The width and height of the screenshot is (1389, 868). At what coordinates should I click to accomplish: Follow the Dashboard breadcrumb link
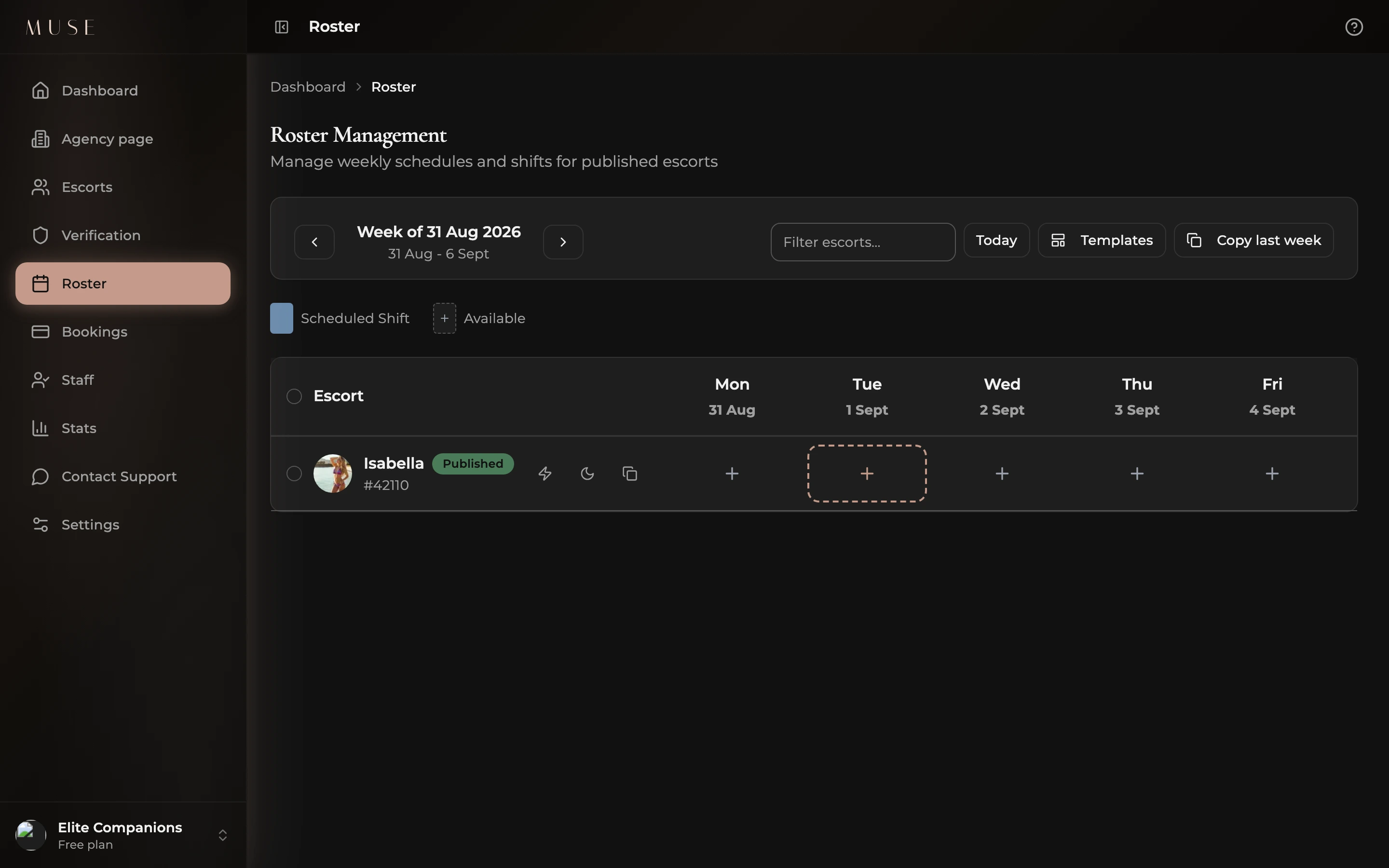[x=308, y=87]
